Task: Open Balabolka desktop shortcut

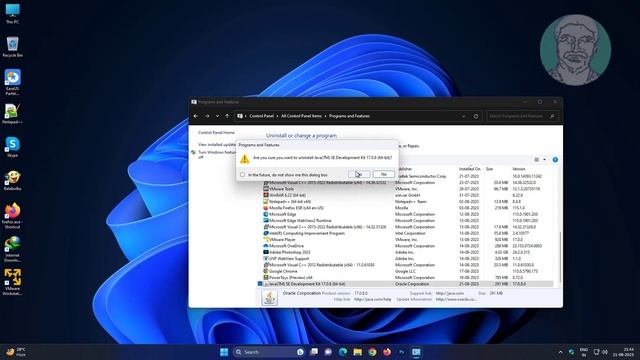Action: click(13, 180)
